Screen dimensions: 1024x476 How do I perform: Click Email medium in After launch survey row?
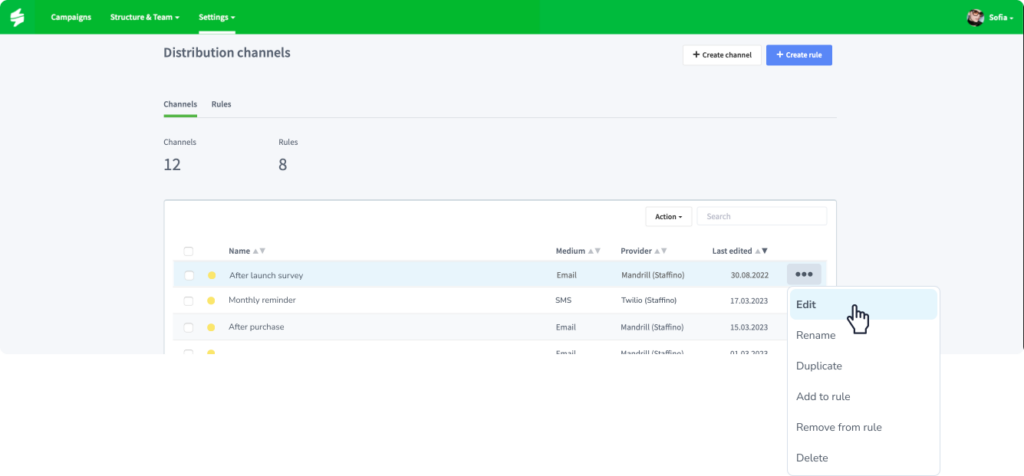(x=566, y=276)
